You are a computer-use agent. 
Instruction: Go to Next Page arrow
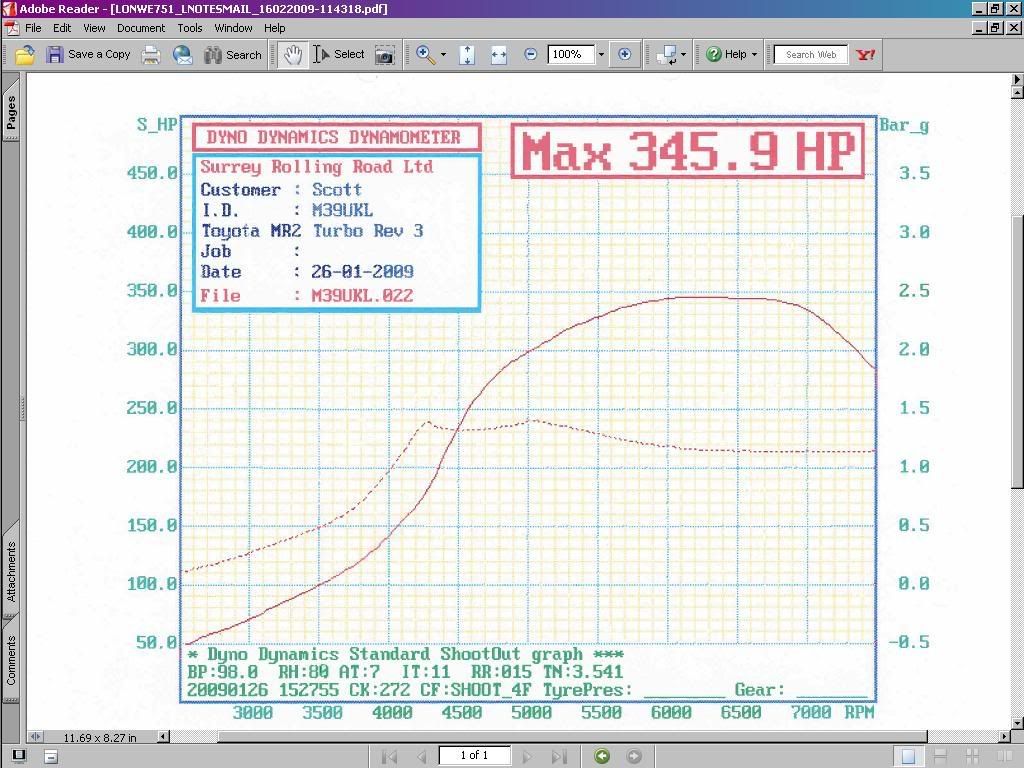click(527, 756)
